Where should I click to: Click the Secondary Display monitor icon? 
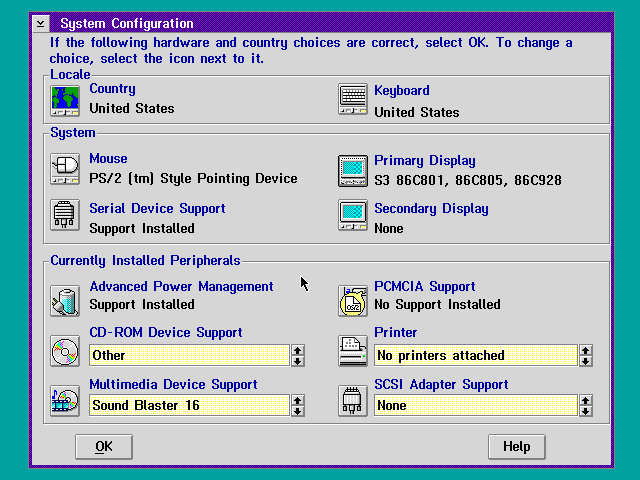[x=353, y=216]
